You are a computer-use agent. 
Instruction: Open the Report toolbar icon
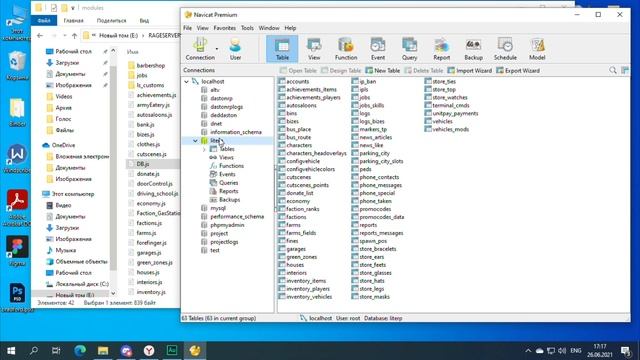[441, 49]
